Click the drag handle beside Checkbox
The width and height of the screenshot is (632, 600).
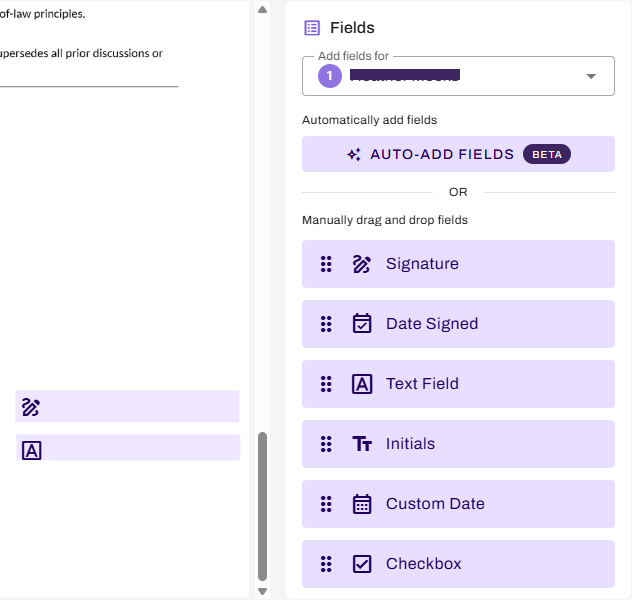click(x=326, y=564)
